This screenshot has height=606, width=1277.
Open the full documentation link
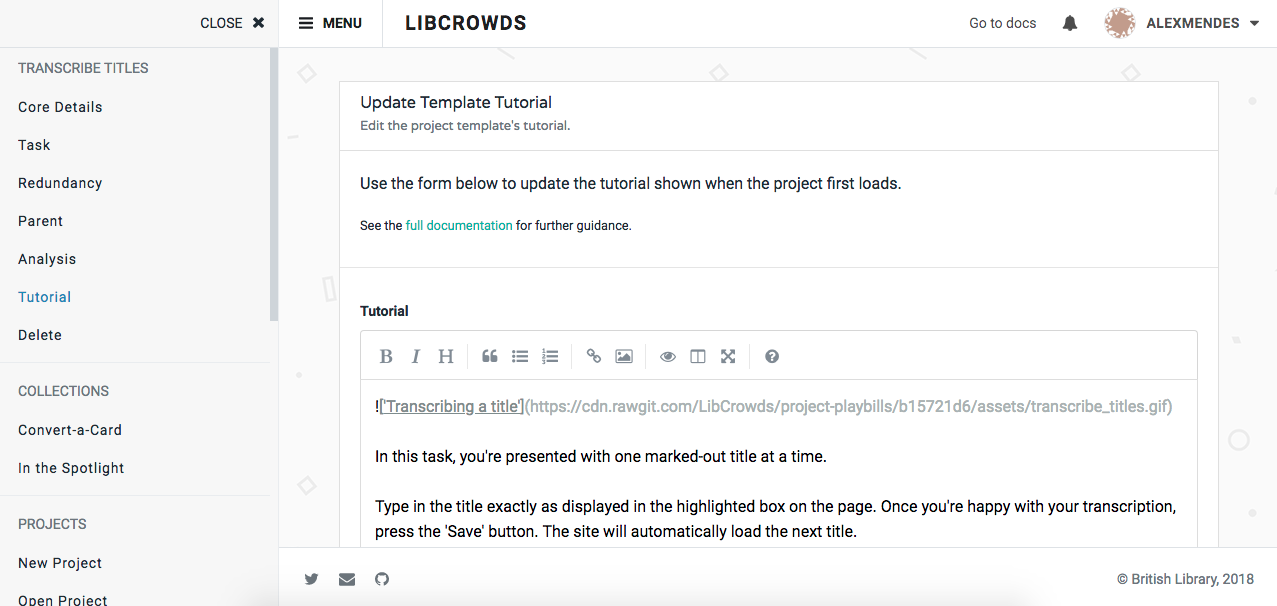pos(458,225)
